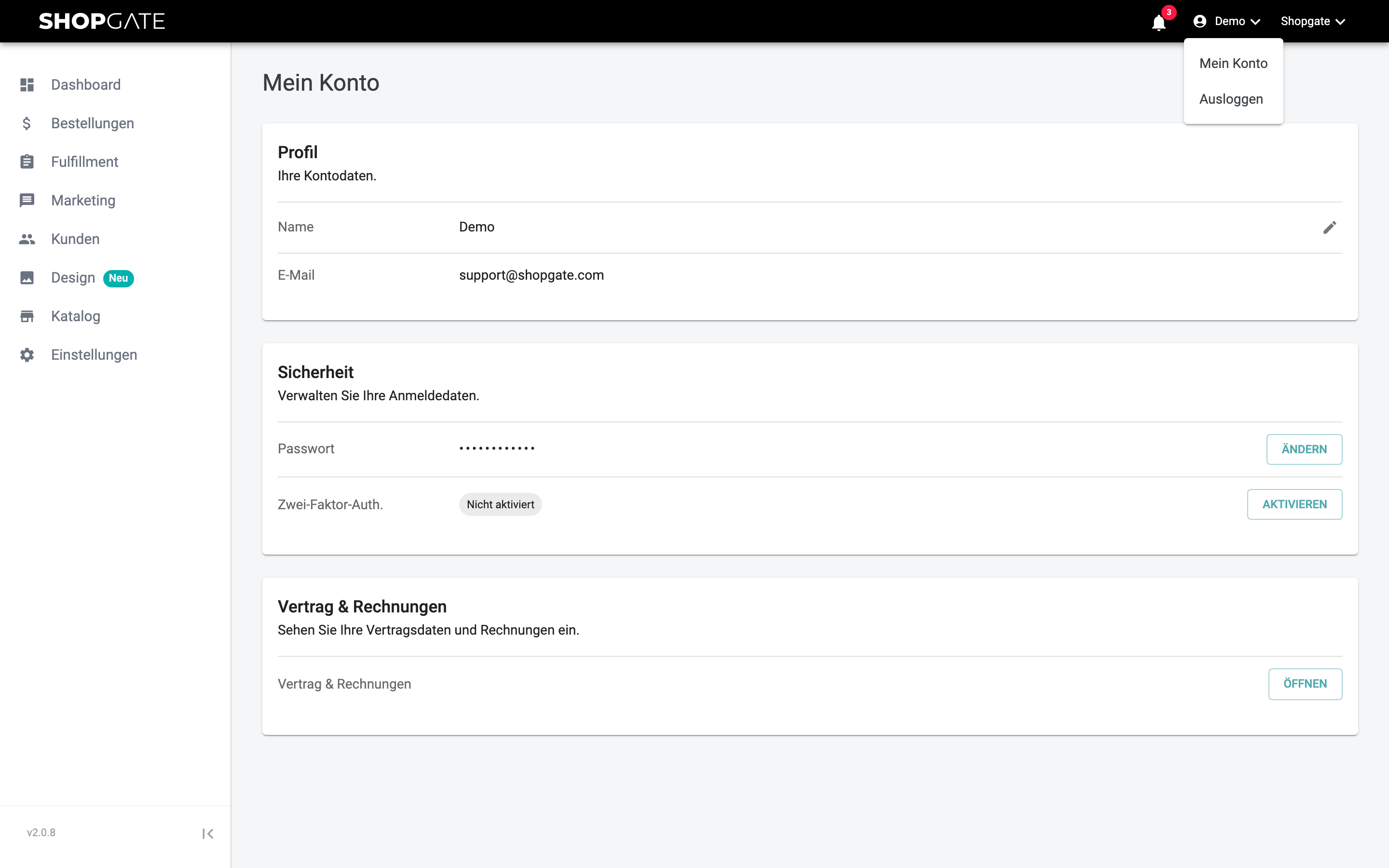The width and height of the screenshot is (1389, 868).
Task: Open the Fulfillment section
Action: click(84, 162)
